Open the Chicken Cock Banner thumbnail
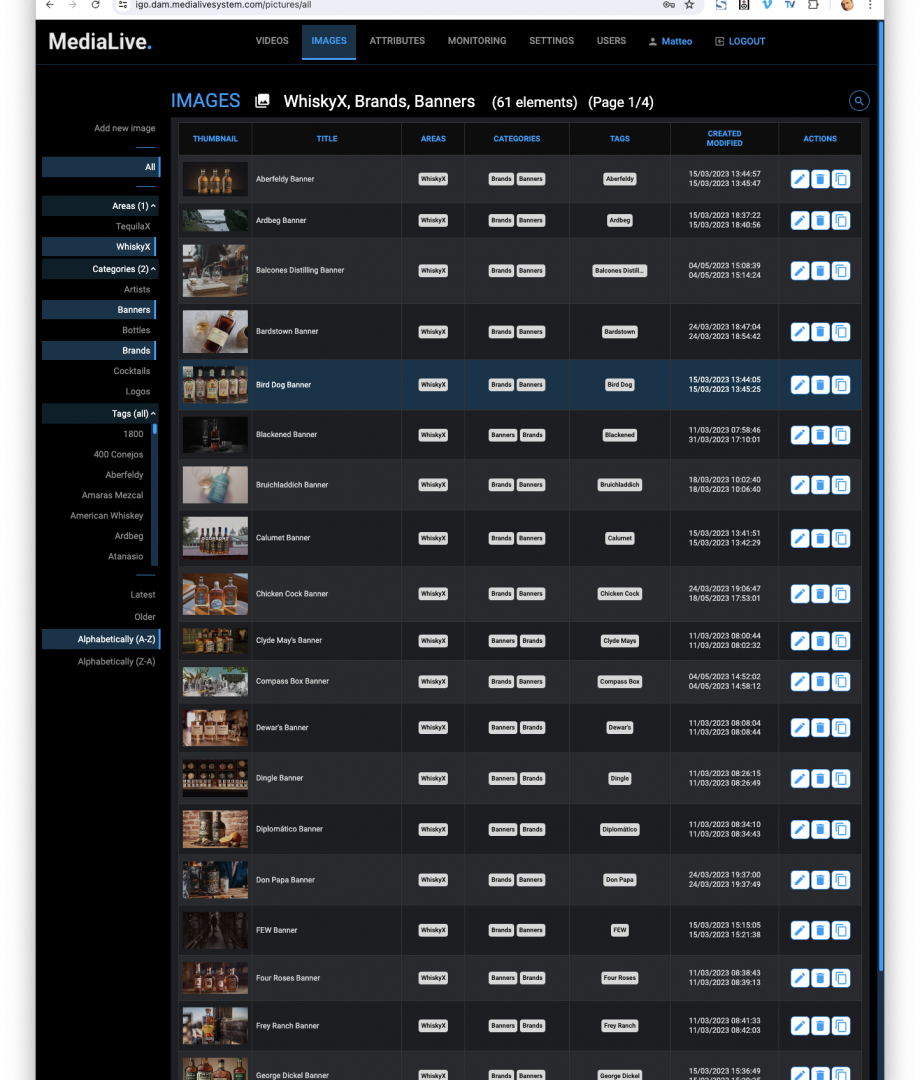 (215, 594)
